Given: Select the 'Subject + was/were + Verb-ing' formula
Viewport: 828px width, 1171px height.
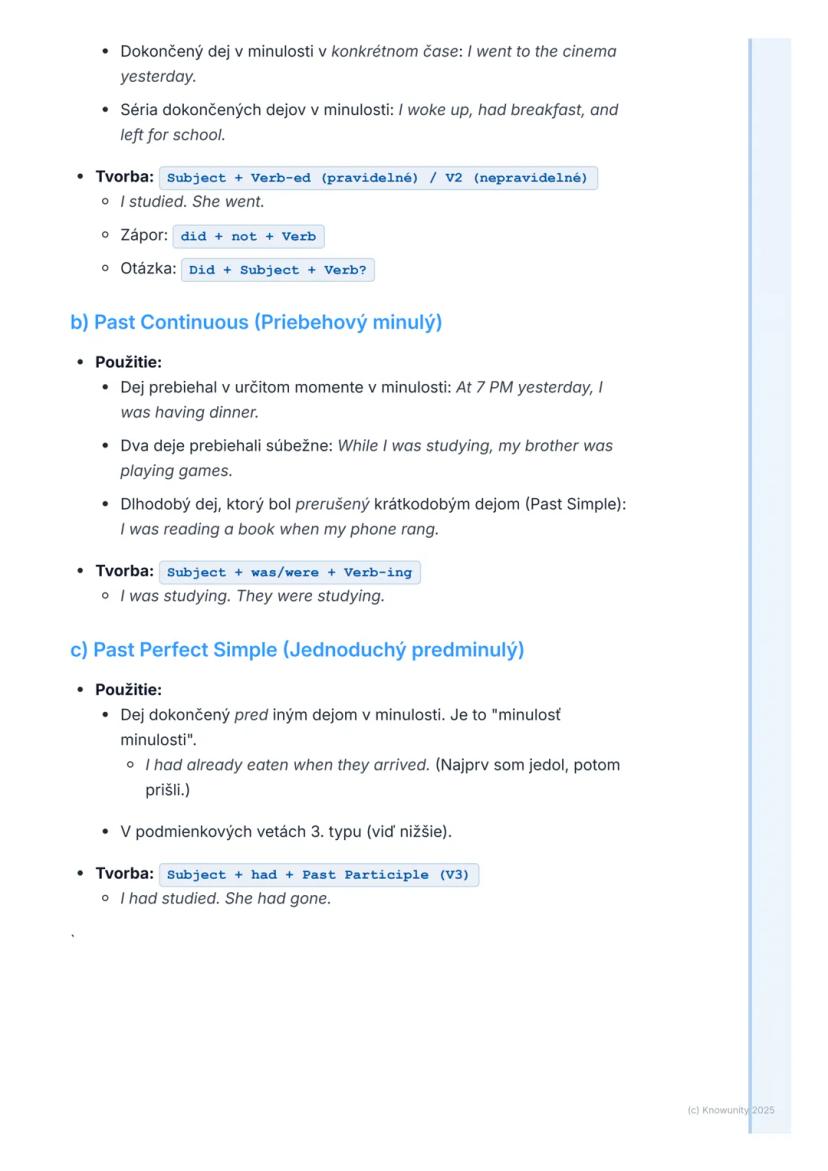Looking at the screenshot, I should pos(289,573).
